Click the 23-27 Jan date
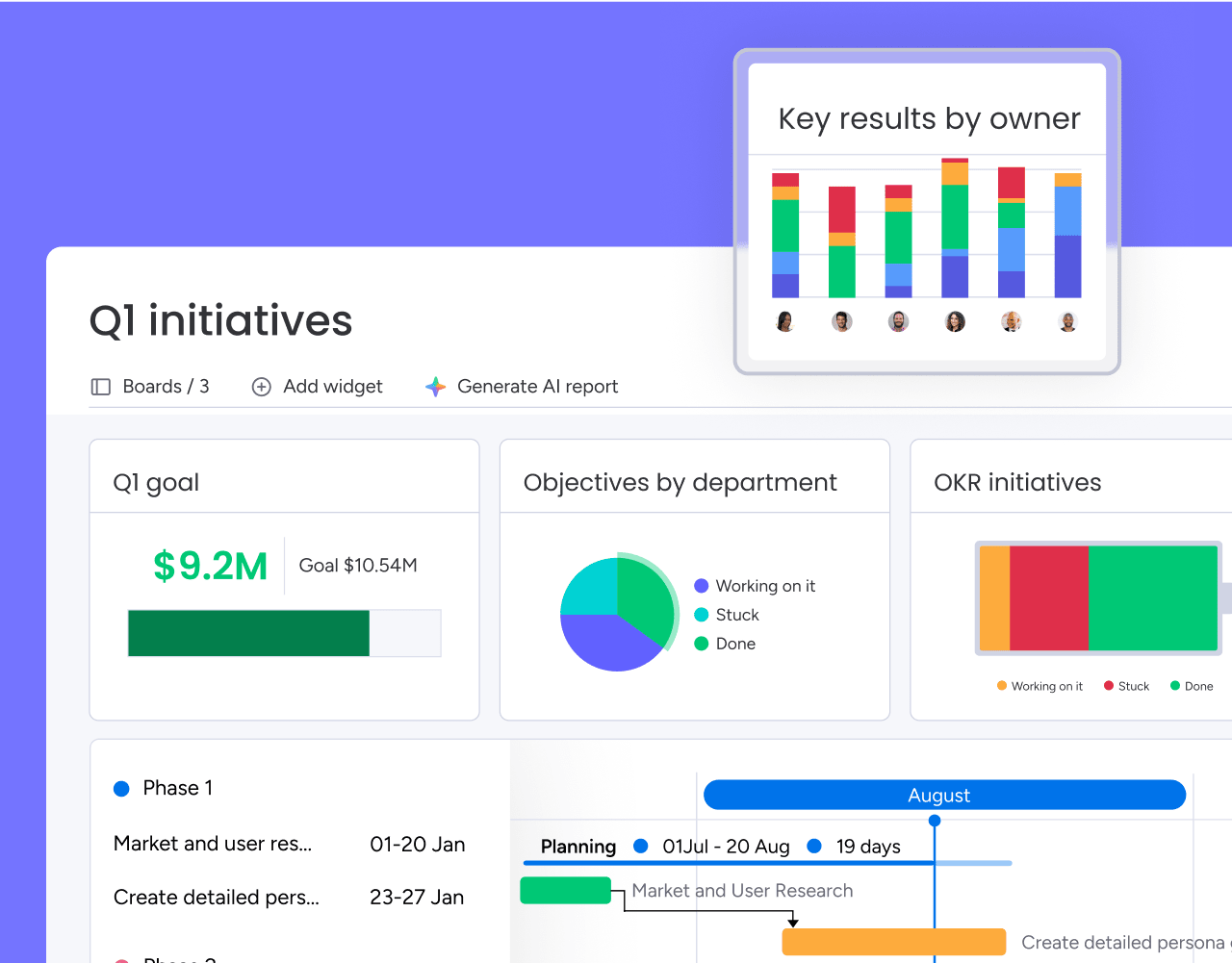This screenshot has height=963, width=1232. [x=417, y=898]
